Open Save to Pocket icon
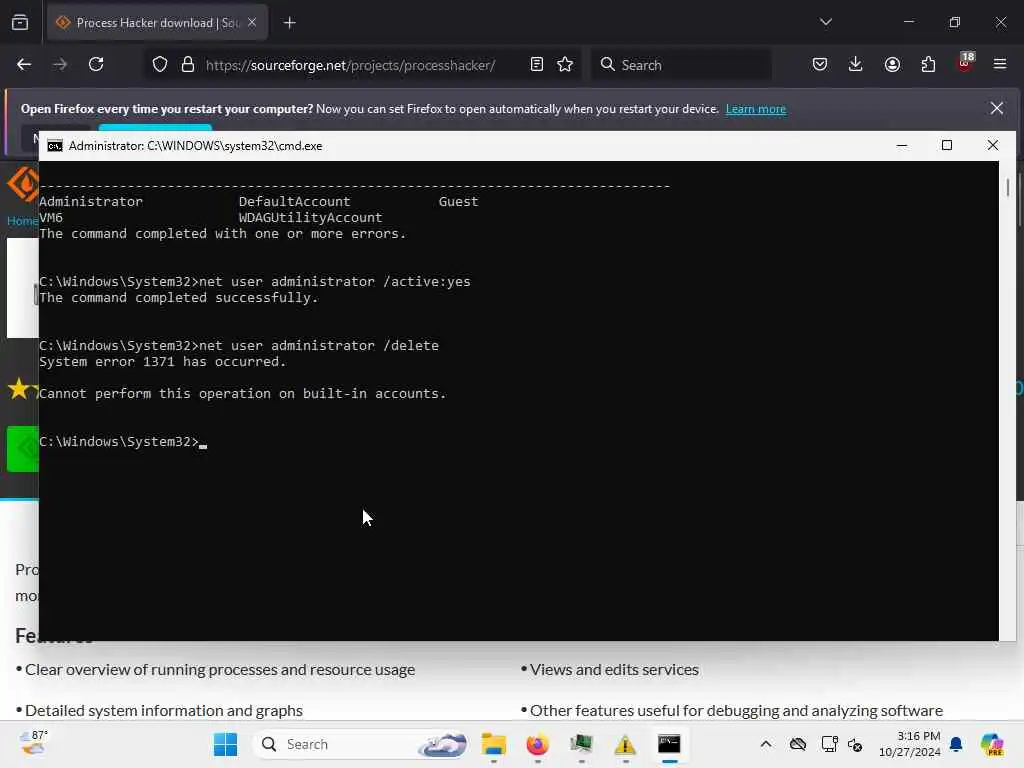The image size is (1024, 768). (820, 64)
